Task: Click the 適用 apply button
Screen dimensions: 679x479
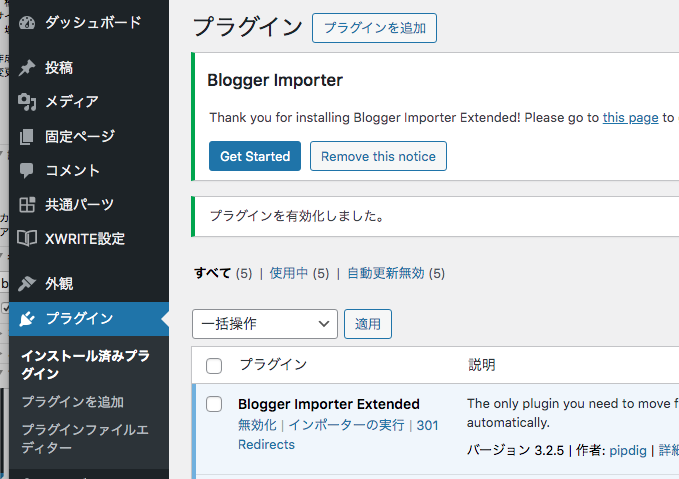Action: [368, 324]
